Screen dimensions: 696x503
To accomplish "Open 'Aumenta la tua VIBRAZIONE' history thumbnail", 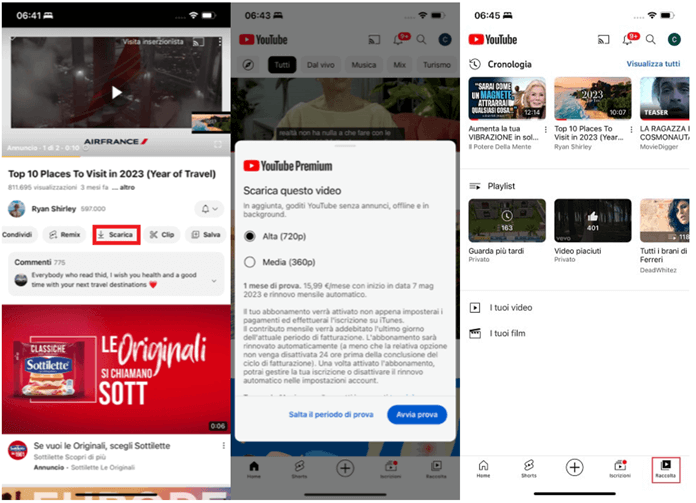I will [x=507, y=99].
